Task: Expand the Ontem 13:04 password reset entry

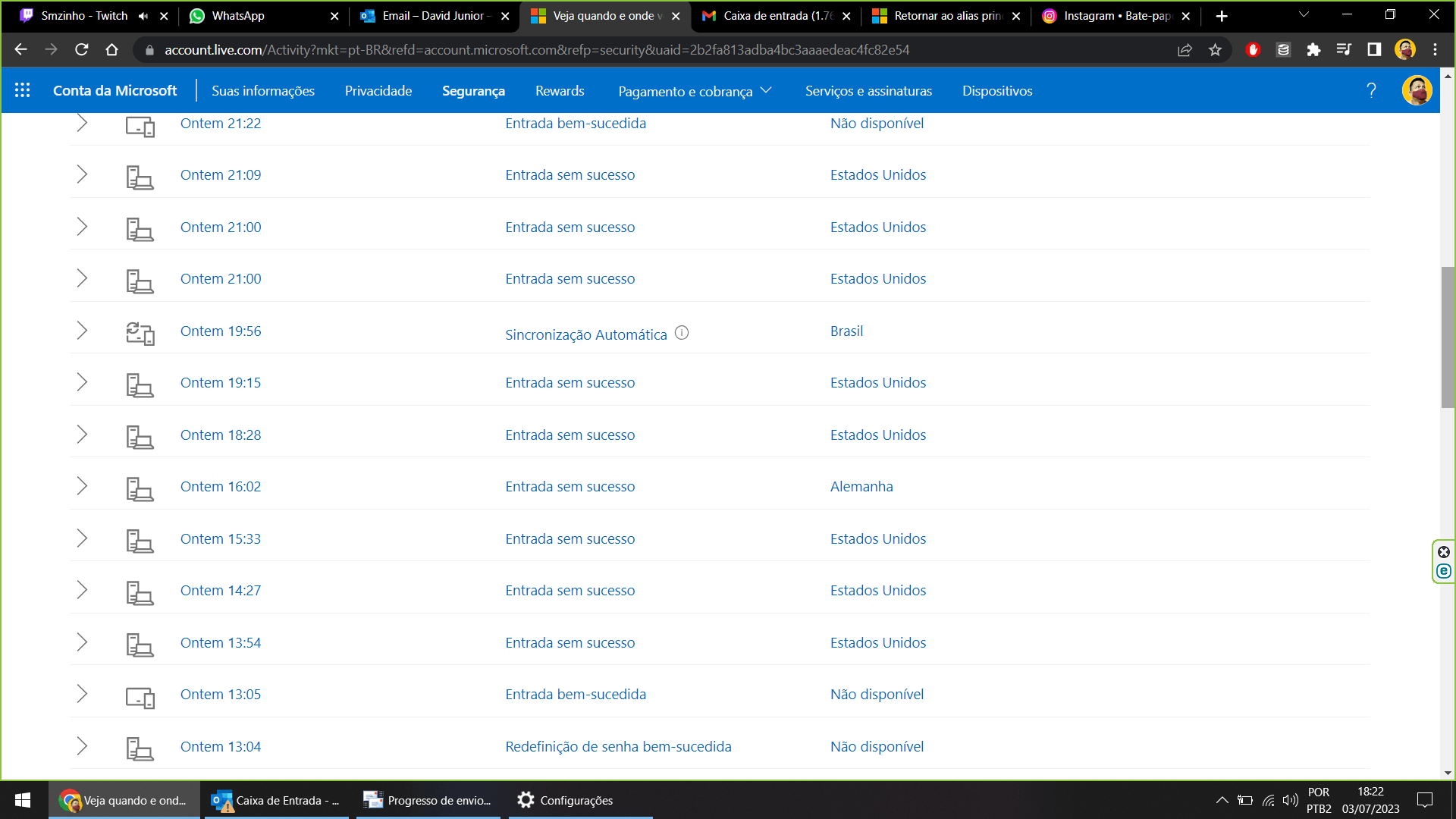Action: click(82, 746)
